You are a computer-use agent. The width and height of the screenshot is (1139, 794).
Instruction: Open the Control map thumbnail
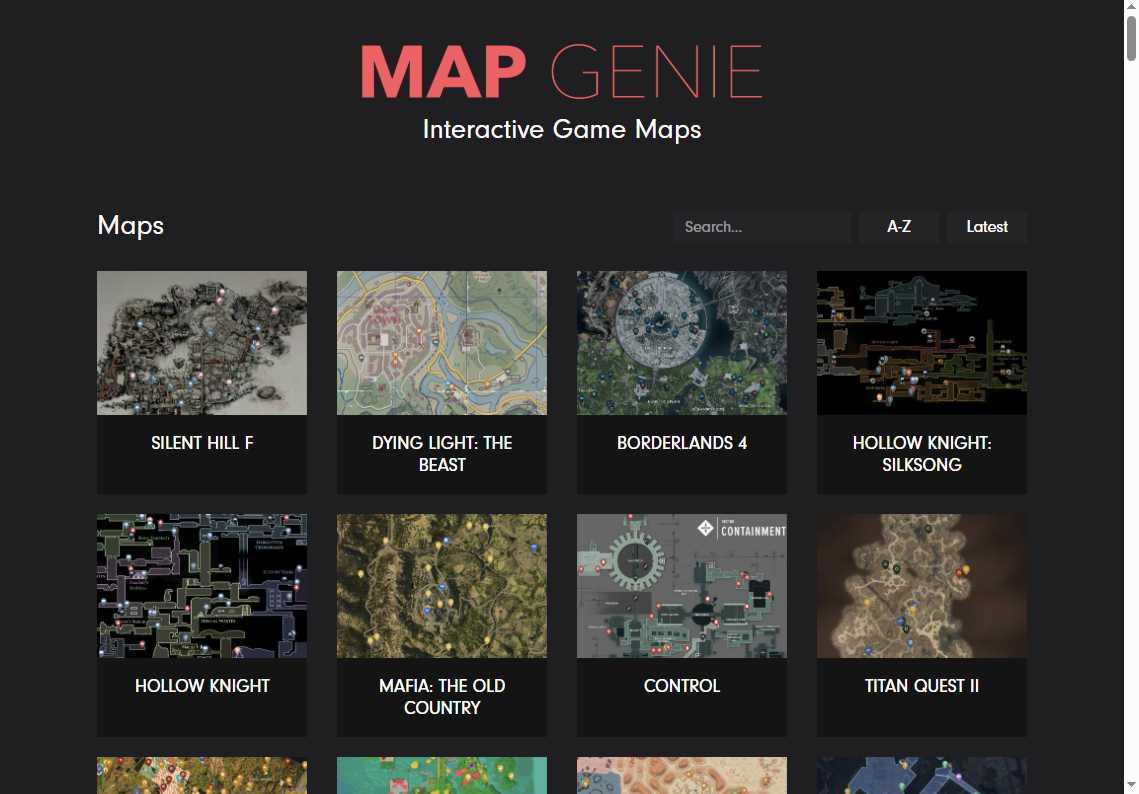pyautogui.click(x=681, y=585)
